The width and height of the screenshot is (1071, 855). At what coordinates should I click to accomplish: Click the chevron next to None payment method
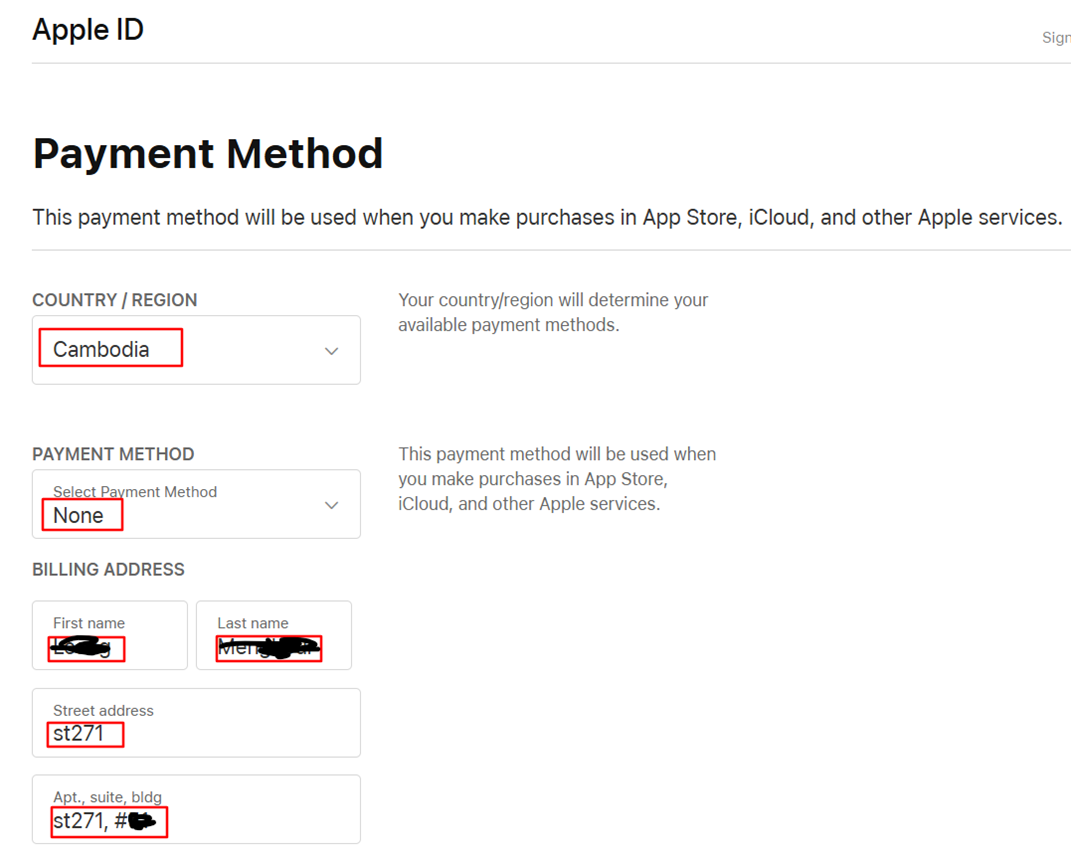click(331, 505)
